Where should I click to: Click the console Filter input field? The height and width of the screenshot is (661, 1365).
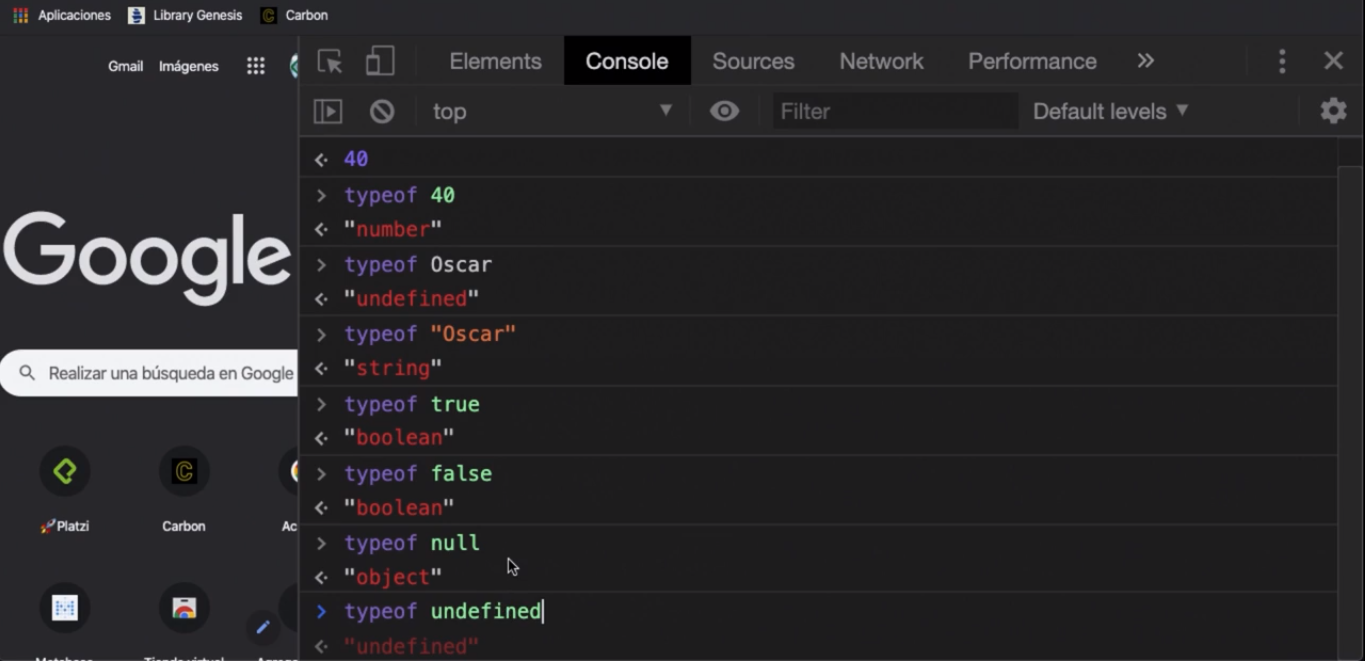point(895,111)
